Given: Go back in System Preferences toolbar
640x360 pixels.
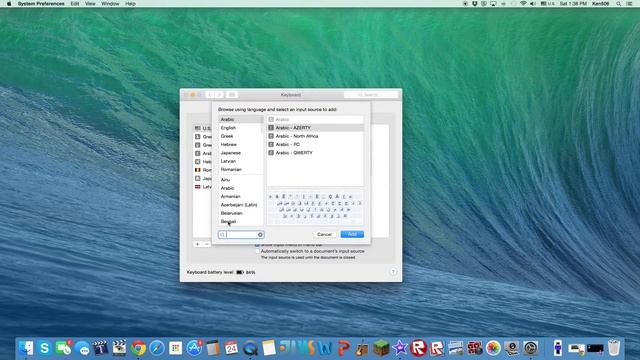Looking at the screenshot, I should (x=210, y=95).
